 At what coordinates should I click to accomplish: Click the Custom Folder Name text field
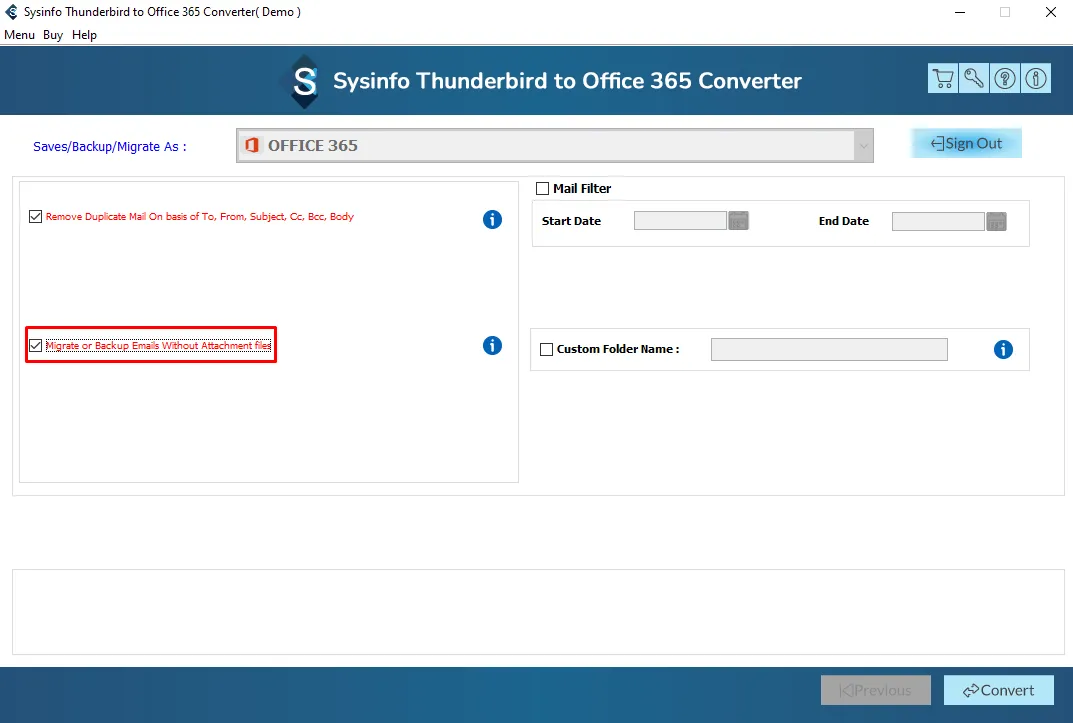pyautogui.click(x=828, y=349)
